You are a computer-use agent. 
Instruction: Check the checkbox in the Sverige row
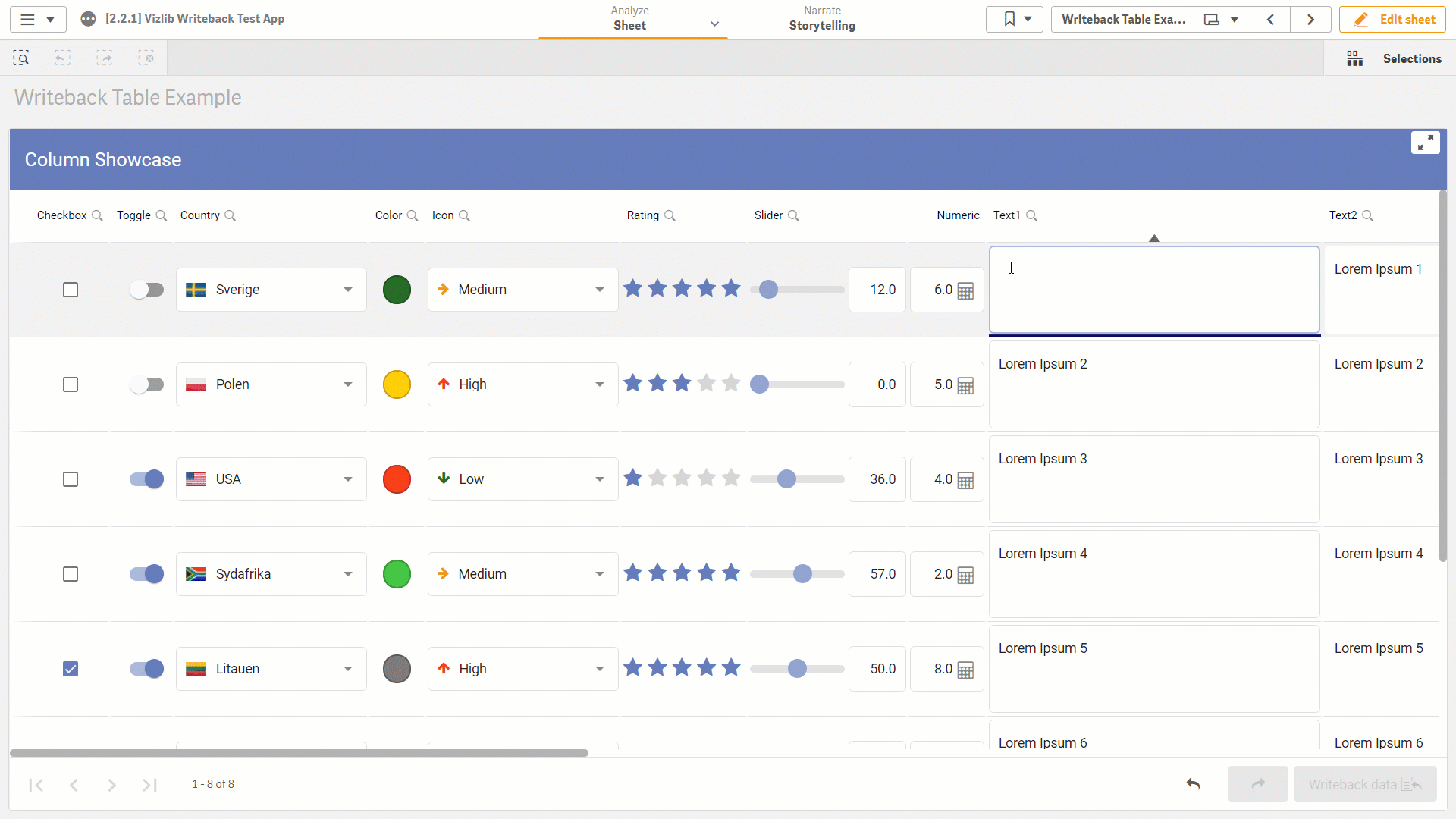(x=71, y=290)
